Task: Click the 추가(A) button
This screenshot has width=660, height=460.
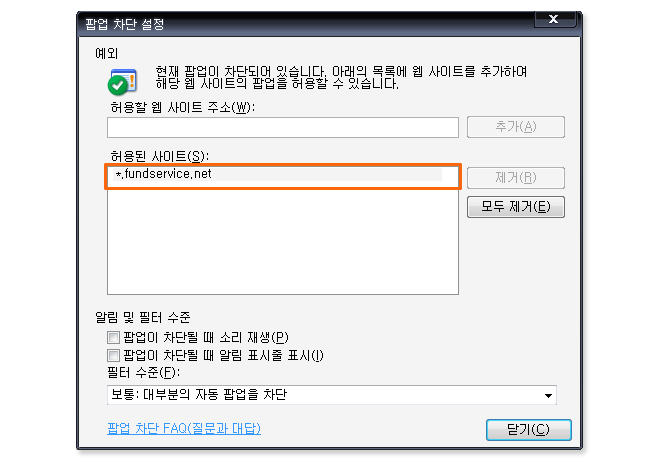Action: point(516,127)
